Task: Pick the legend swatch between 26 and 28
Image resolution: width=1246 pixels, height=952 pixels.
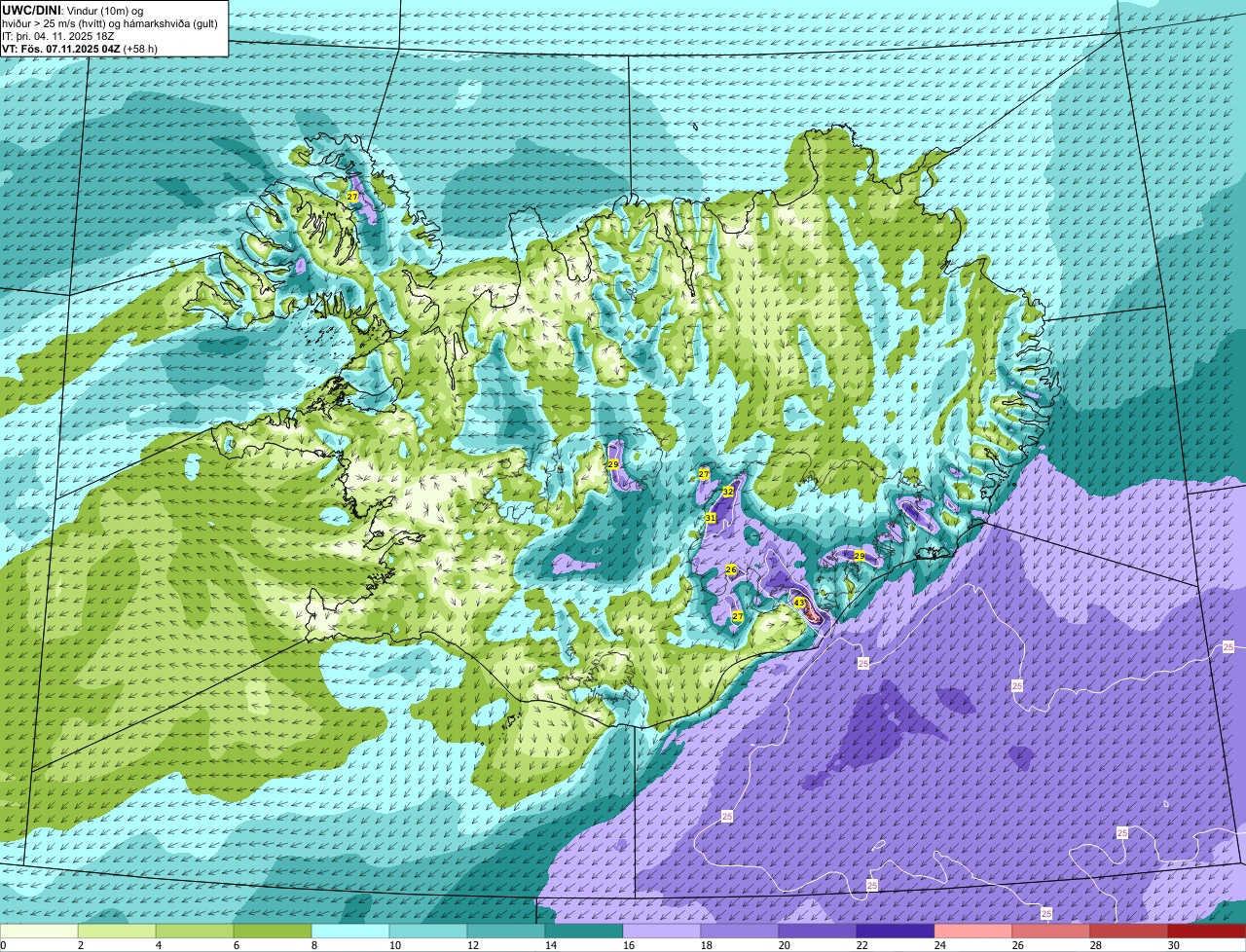Action: pos(1051,932)
